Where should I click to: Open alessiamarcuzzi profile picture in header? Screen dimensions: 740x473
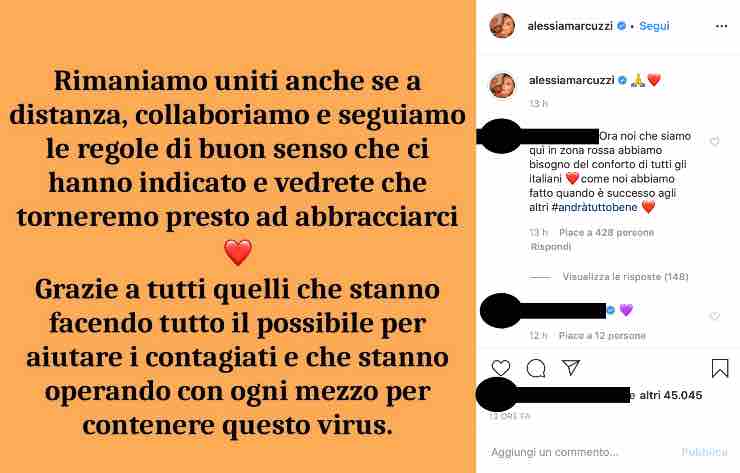coord(502,25)
